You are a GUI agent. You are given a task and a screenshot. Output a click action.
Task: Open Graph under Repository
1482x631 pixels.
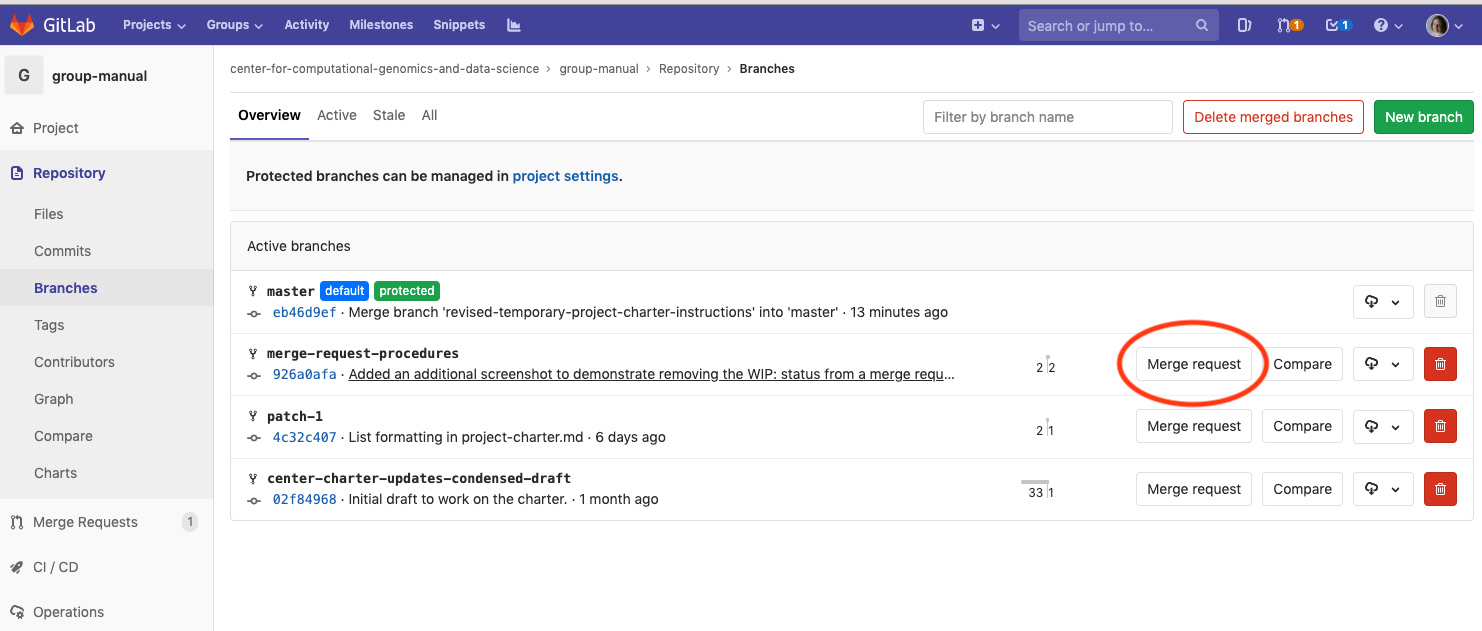(54, 399)
